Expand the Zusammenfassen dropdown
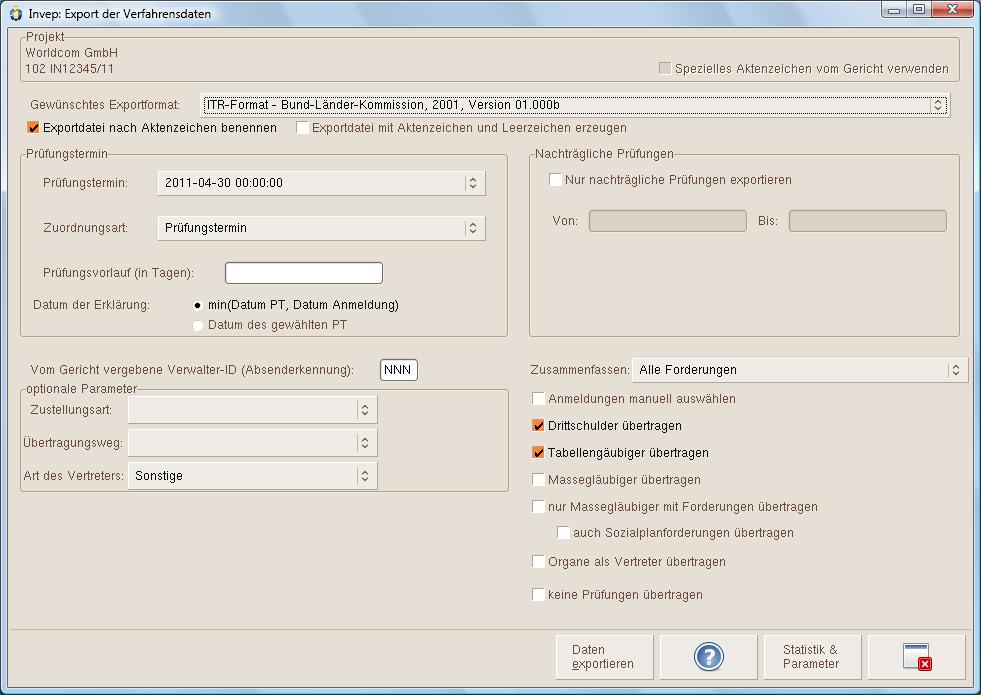981x695 pixels. pyautogui.click(x=800, y=370)
